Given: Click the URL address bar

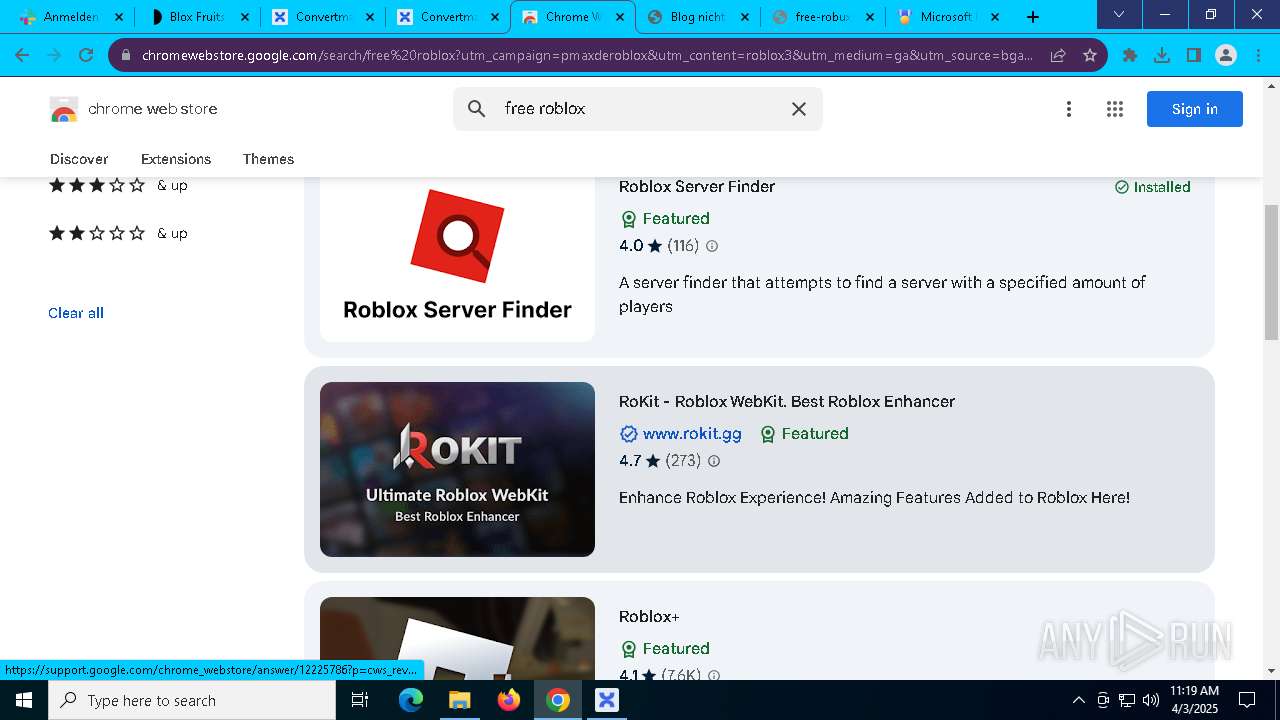Looking at the screenshot, I should pos(587,55).
